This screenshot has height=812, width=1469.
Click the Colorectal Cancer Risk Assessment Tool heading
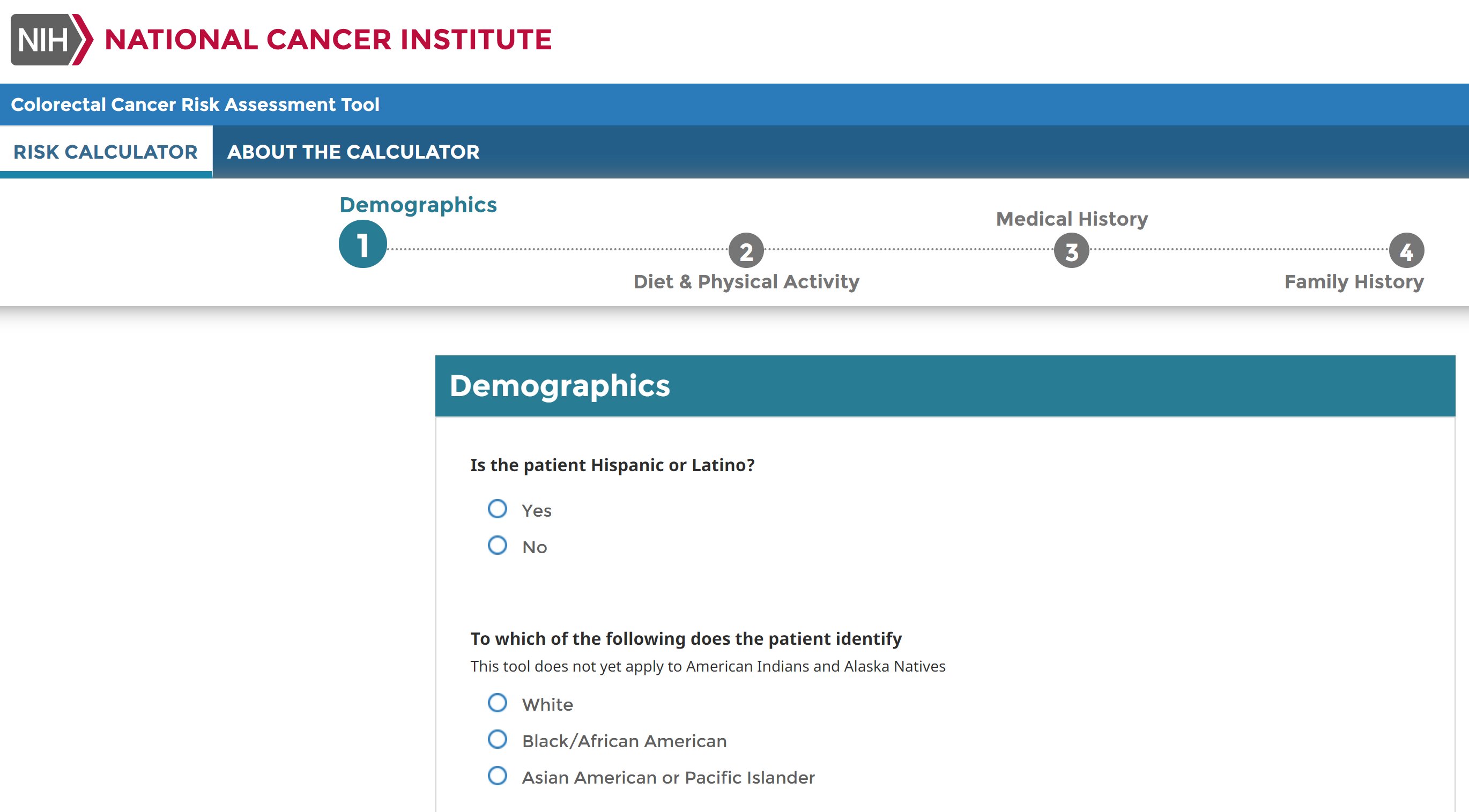tap(195, 105)
